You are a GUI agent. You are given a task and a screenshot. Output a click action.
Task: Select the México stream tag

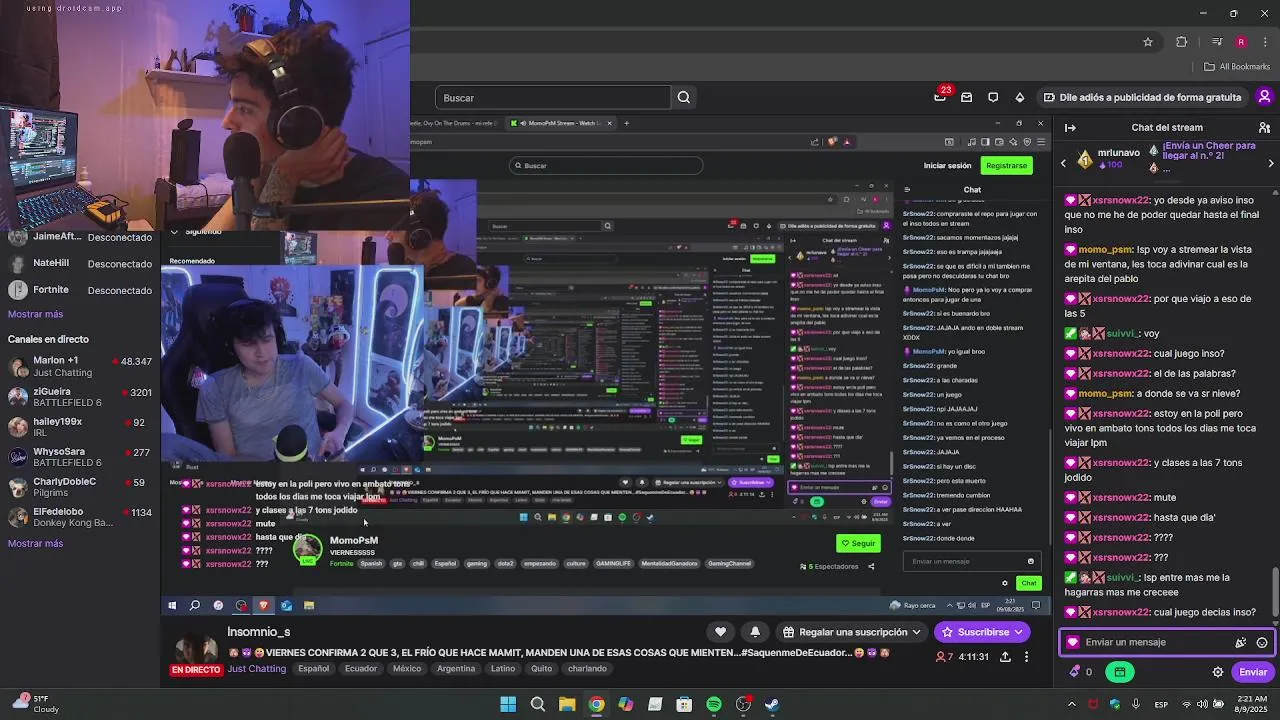click(407, 669)
